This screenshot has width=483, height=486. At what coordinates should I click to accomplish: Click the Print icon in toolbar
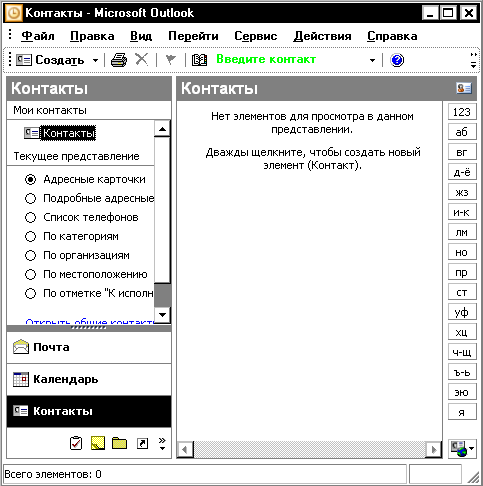tap(119, 60)
